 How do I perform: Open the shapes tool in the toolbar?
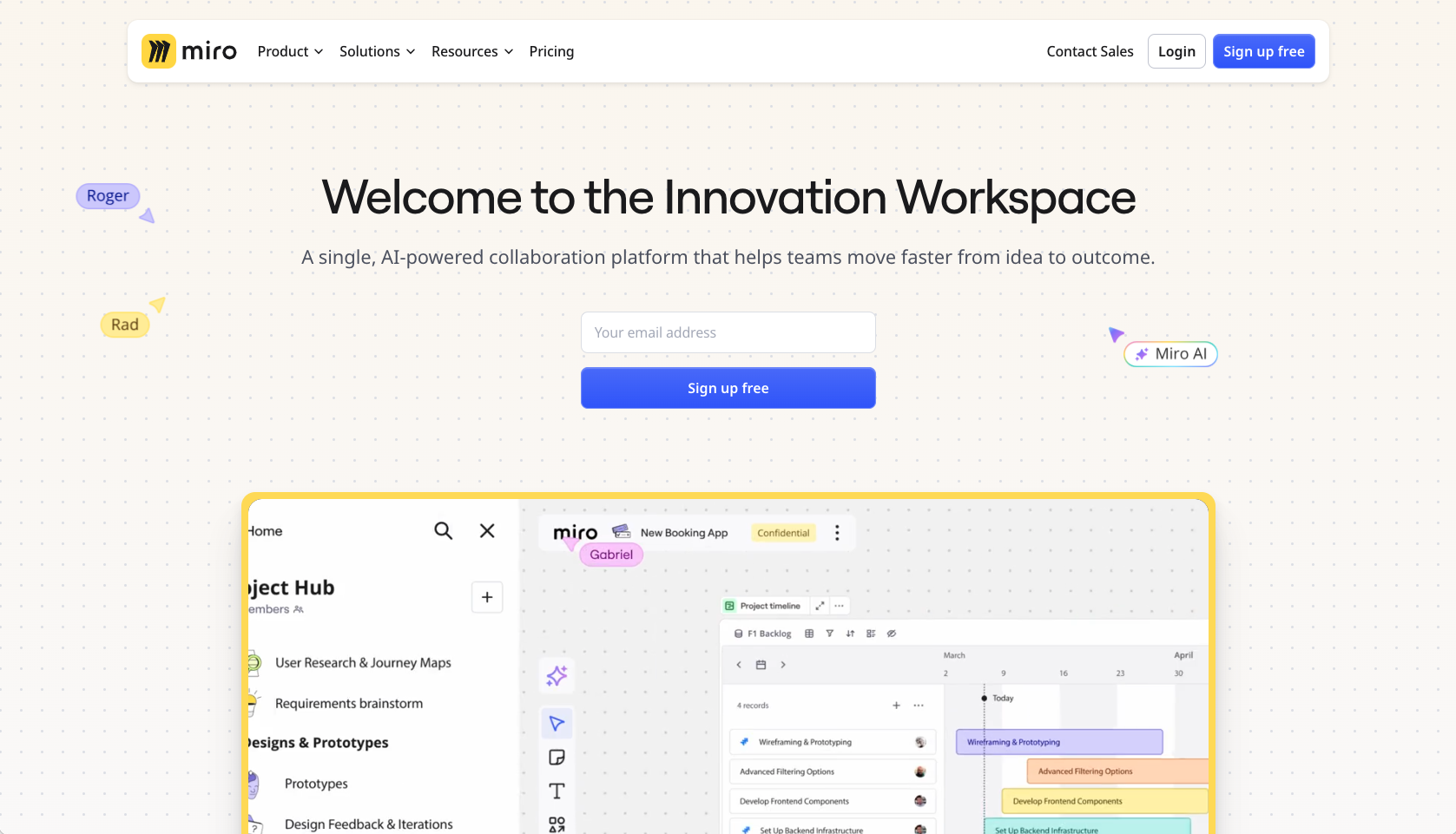pyautogui.click(x=557, y=824)
